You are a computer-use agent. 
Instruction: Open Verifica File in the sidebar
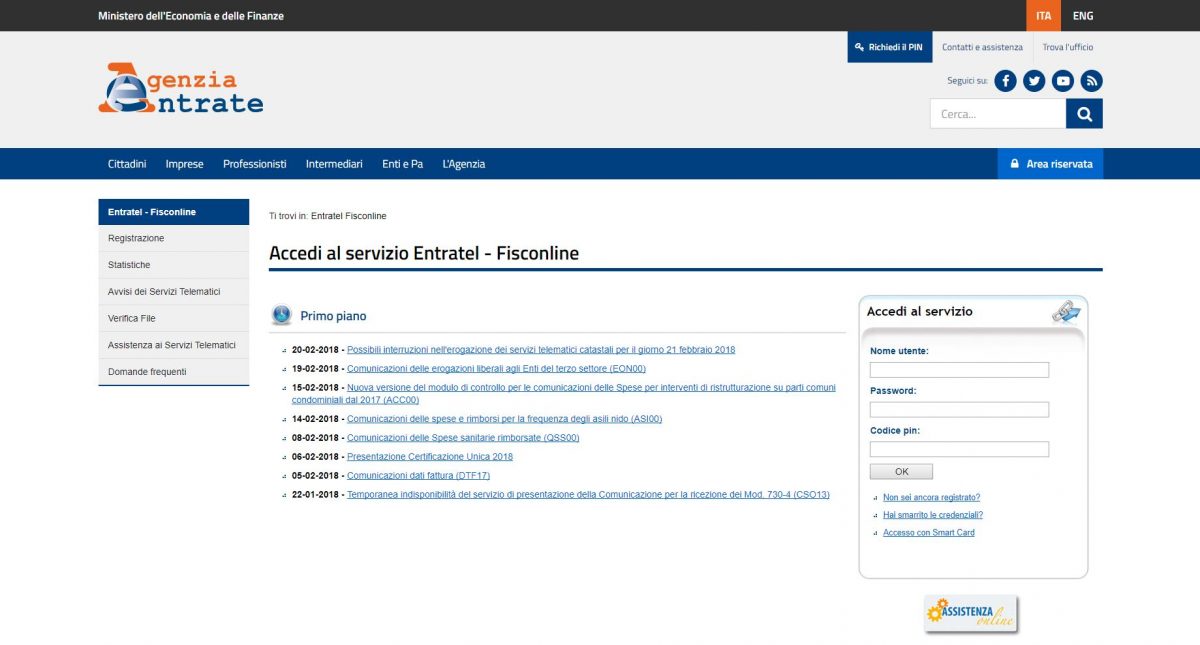(174, 318)
